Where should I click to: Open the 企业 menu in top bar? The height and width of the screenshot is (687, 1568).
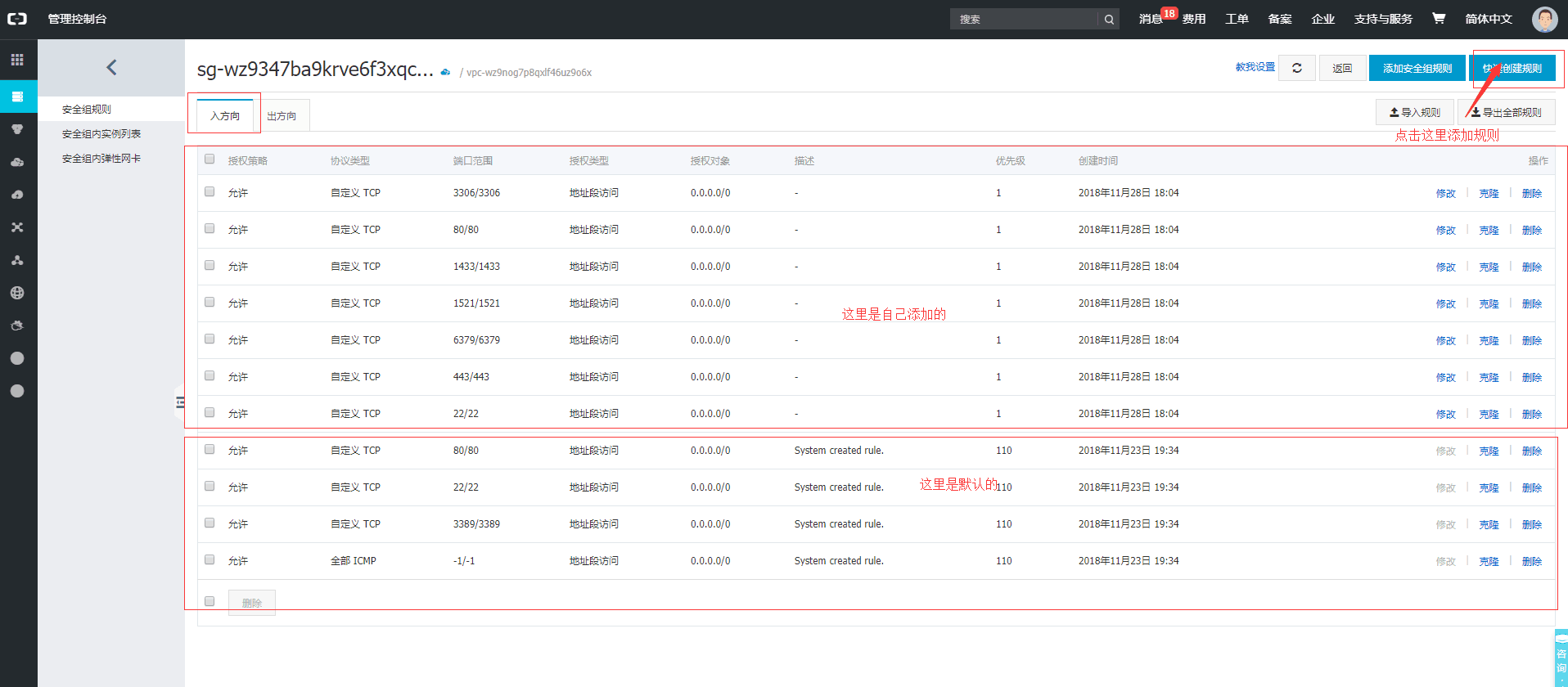[1323, 19]
